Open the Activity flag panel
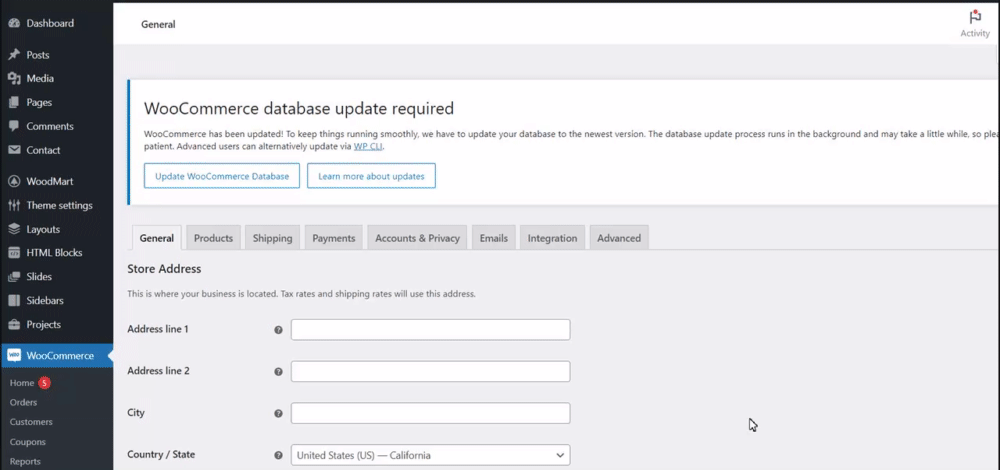The height and width of the screenshot is (470, 1000). 974,24
